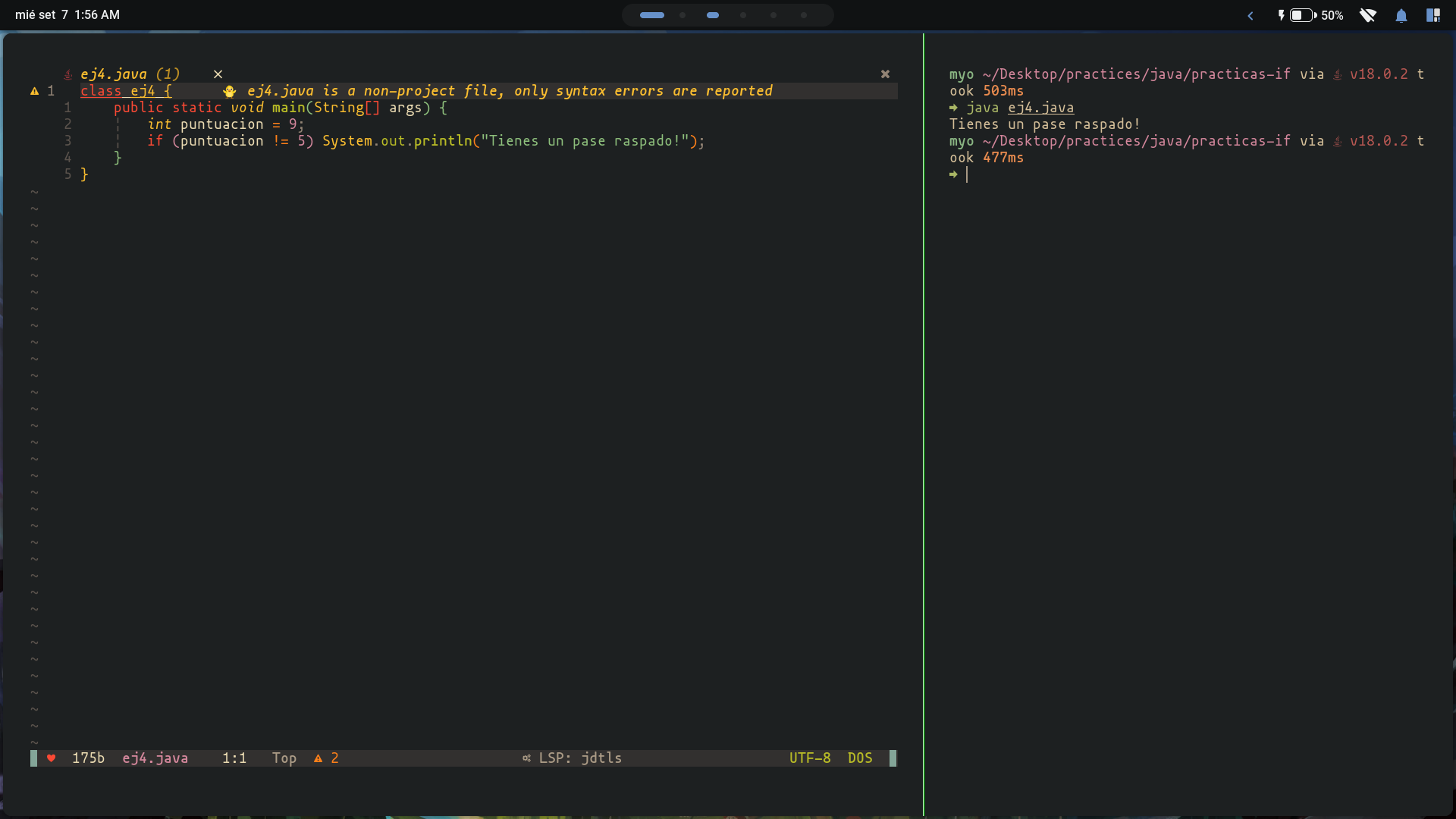Click the Java icon on the ej4.java tab
1456x819 pixels.
click(67, 74)
